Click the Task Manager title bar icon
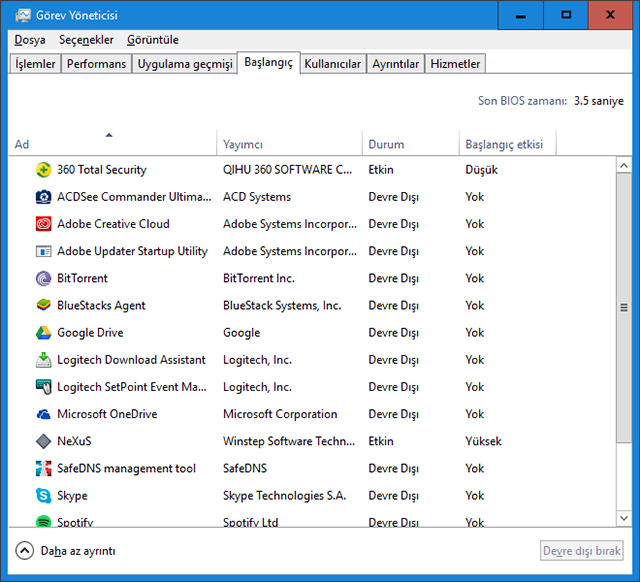640x582 pixels. coord(23,16)
